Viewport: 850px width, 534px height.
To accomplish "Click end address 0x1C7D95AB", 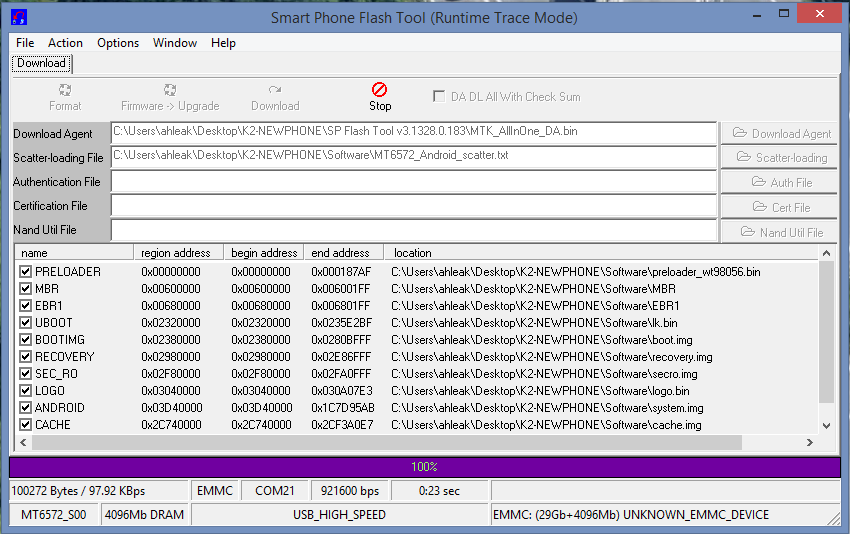I will 343,408.
